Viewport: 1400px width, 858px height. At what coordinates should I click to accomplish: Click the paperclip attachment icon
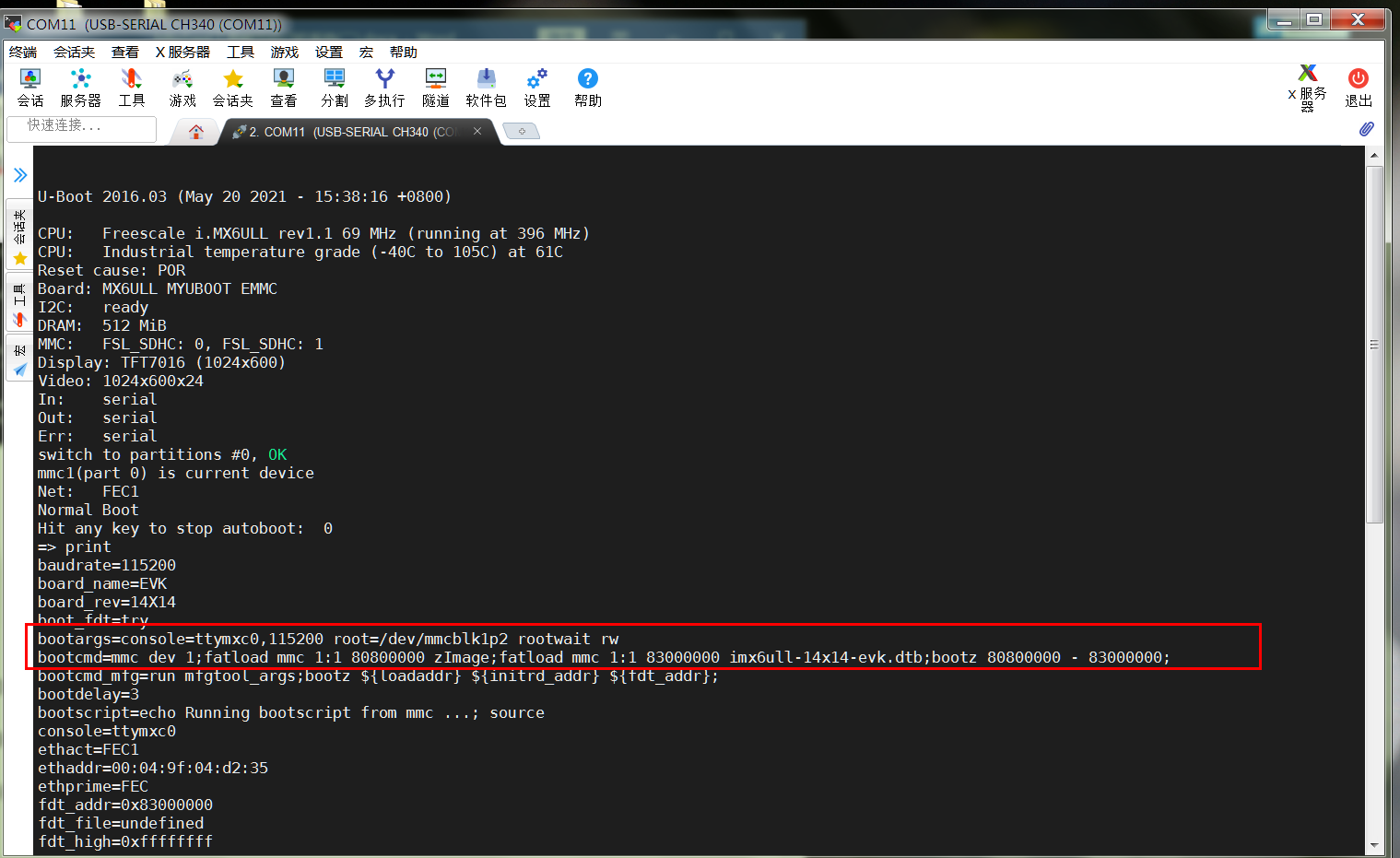(1367, 129)
